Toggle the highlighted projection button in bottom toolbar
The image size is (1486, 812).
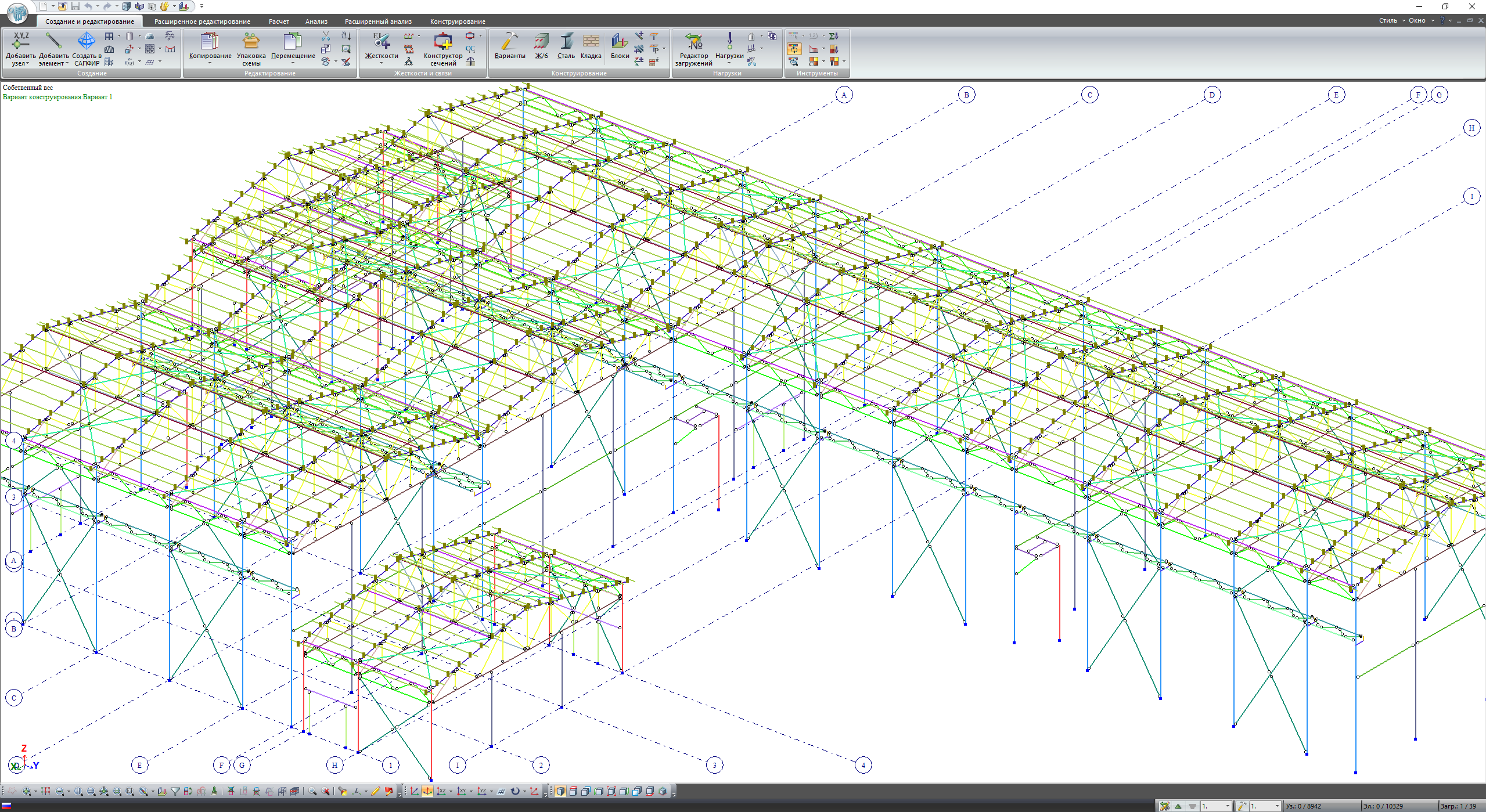pyautogui.click(x=427, y=791)
